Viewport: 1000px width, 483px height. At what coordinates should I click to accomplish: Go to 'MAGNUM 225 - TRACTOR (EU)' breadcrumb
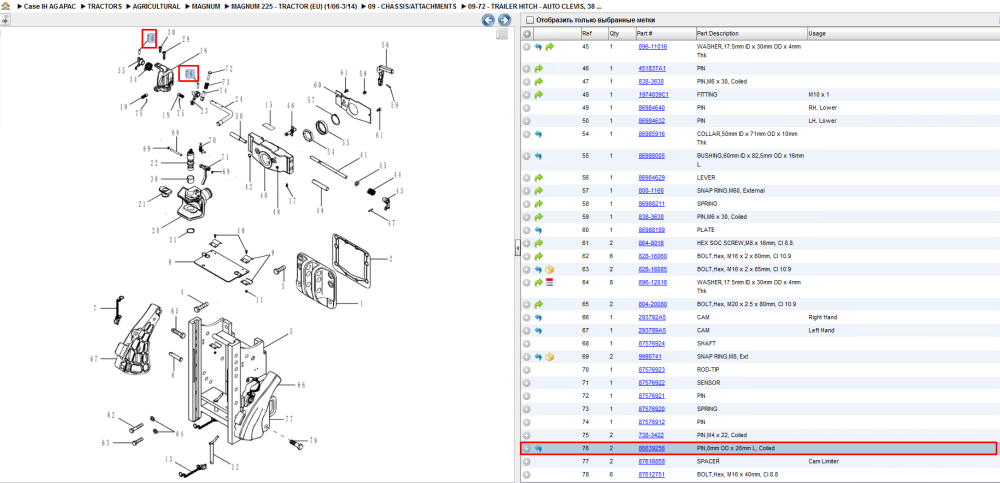click(x=294, y=6)
